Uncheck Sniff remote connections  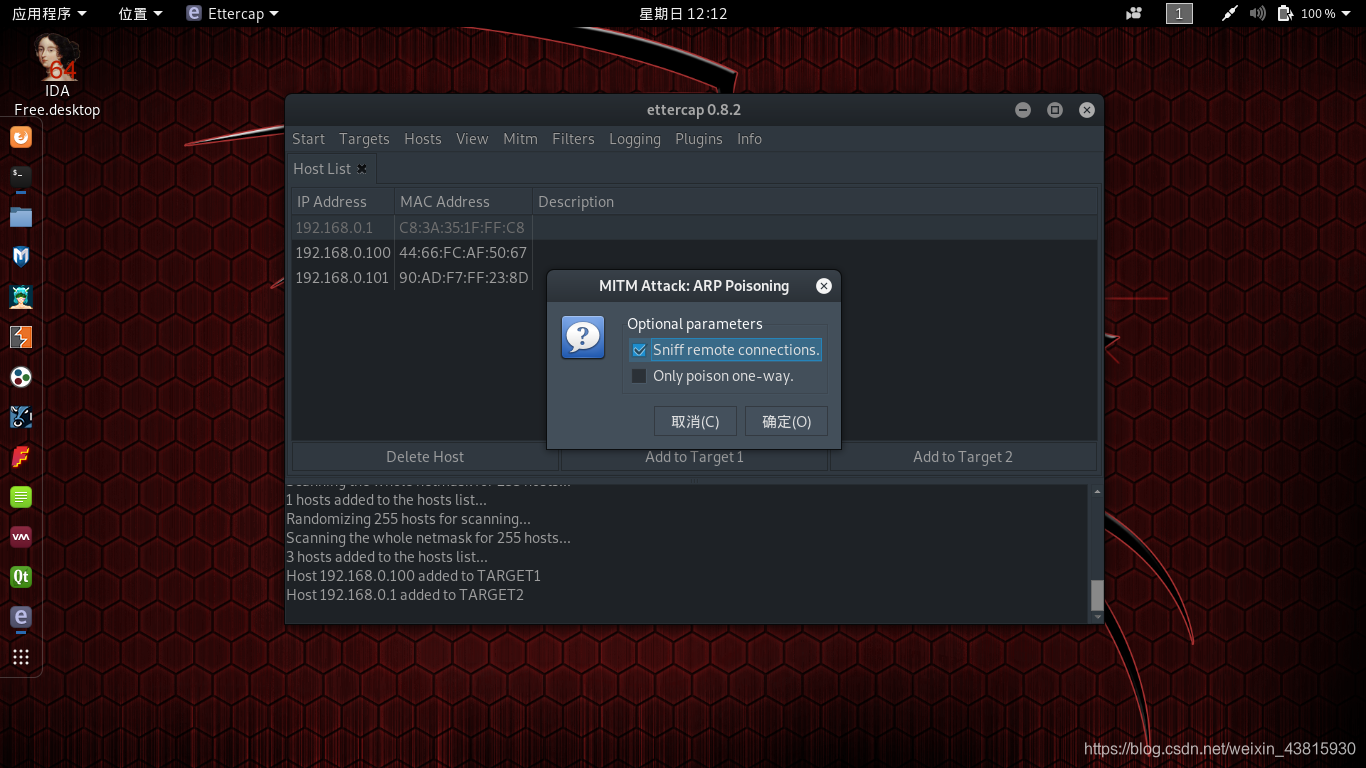coord(639,350)
